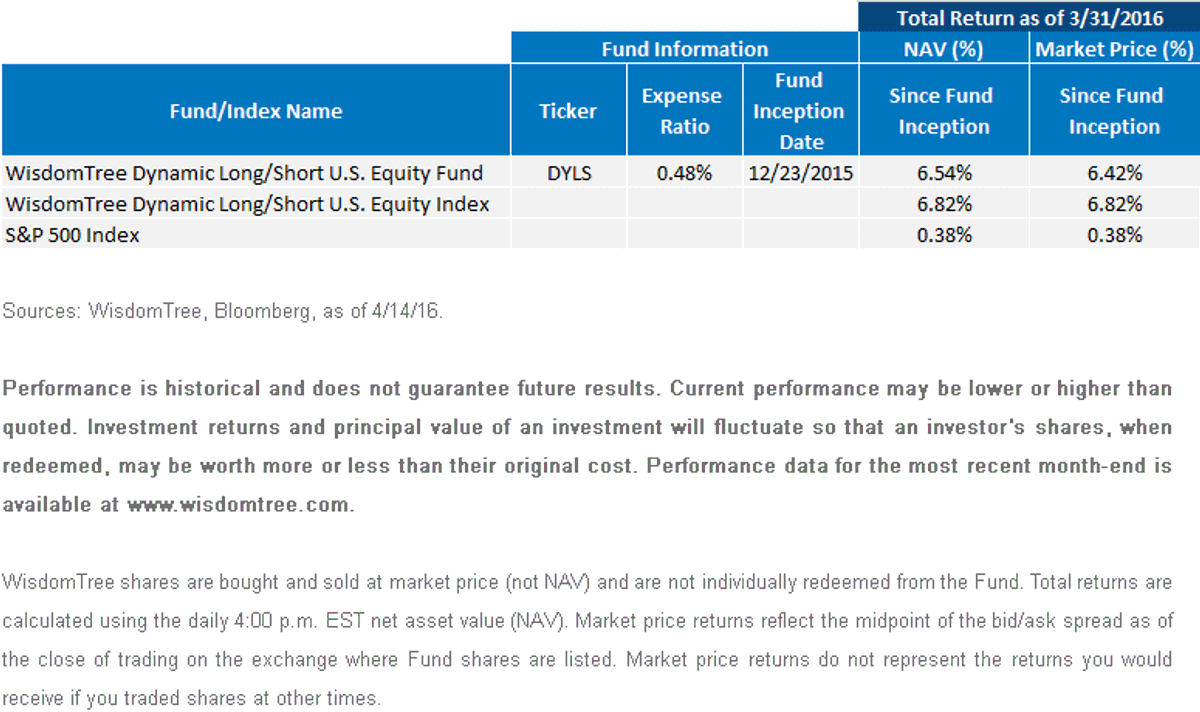Open the www.wisdomtree.com link
Image resolution: width=1200 pixels, height=712 pixels.
pyautogui.click(x=239, y=504)
